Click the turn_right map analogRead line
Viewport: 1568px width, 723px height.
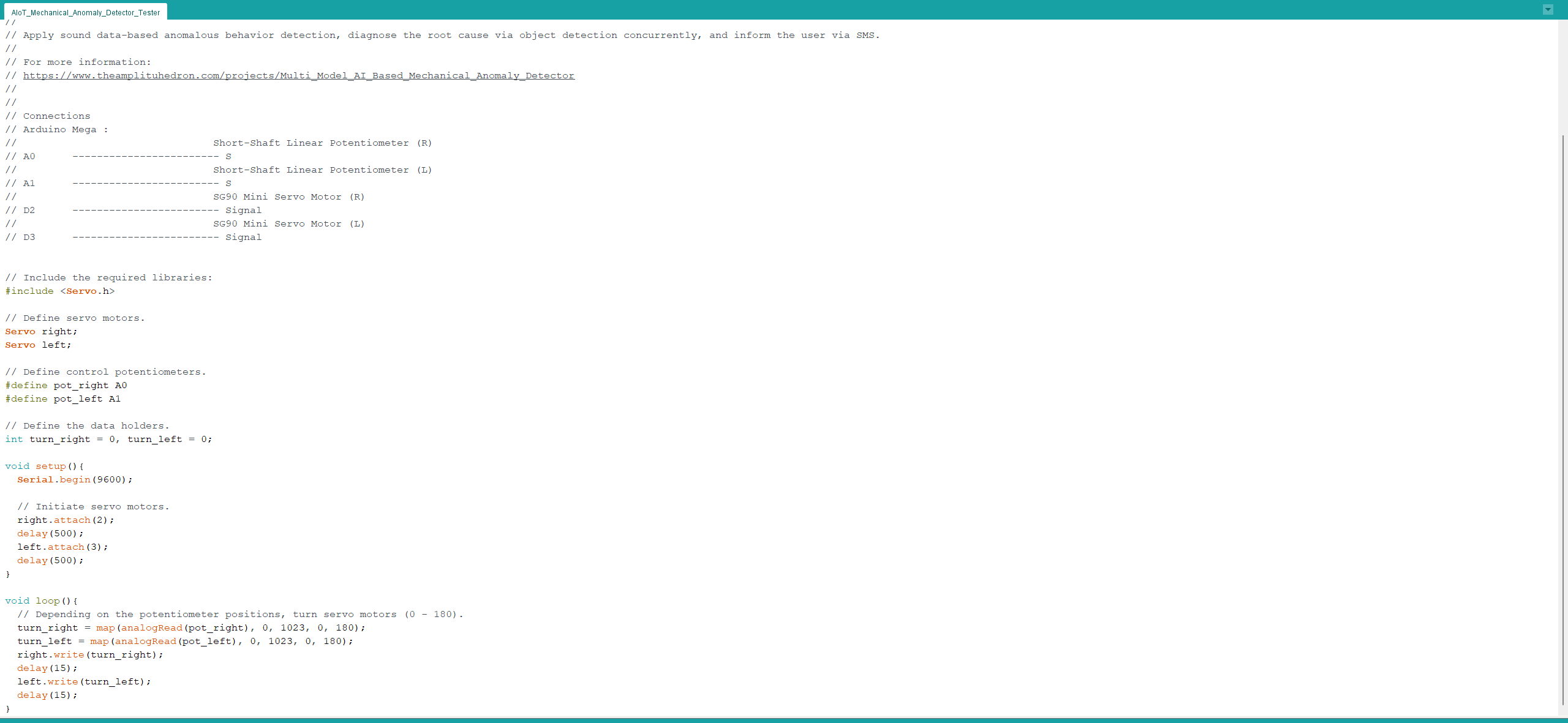tap(190, 627)
